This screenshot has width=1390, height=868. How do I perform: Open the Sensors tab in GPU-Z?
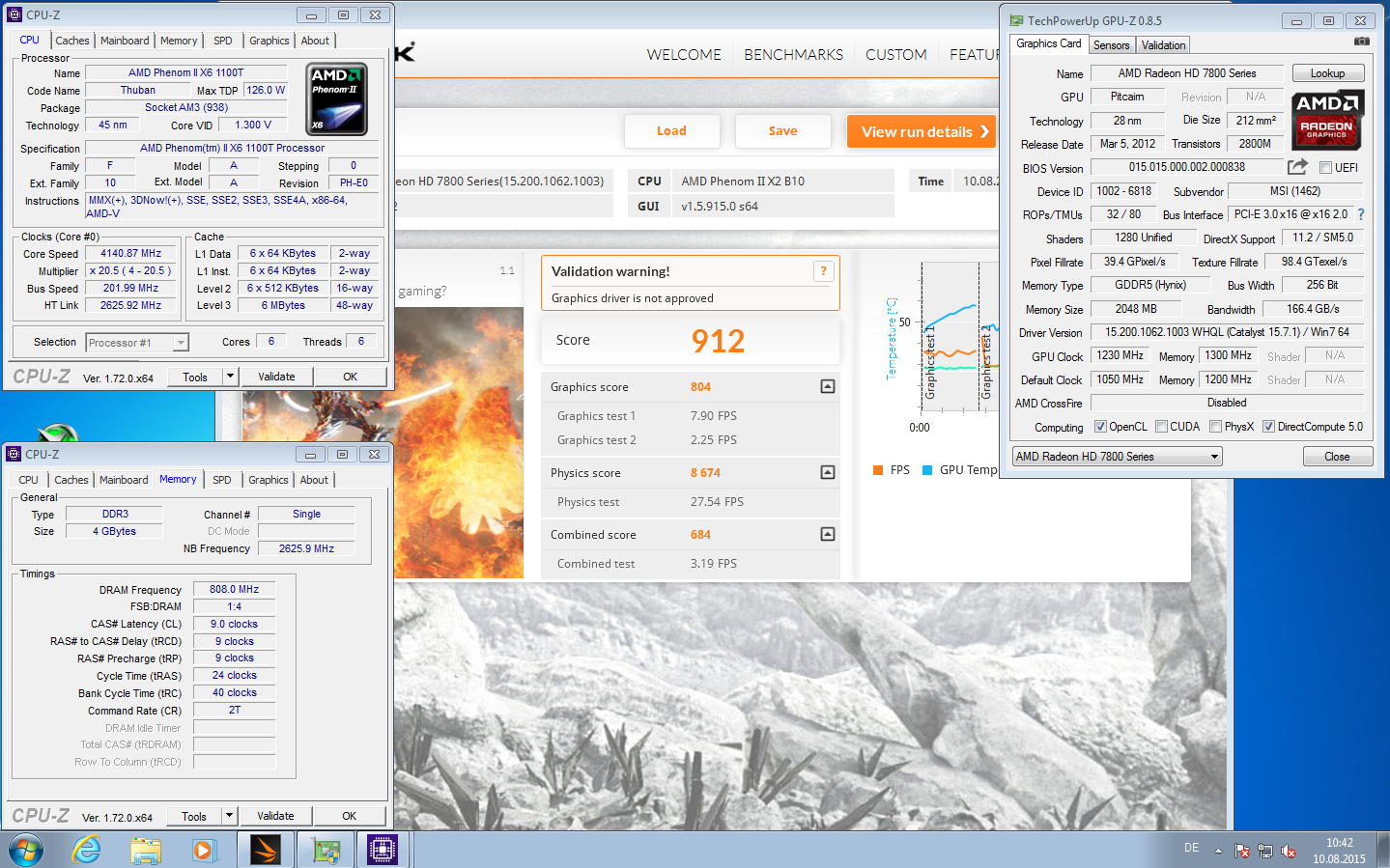pos(1111,45)
